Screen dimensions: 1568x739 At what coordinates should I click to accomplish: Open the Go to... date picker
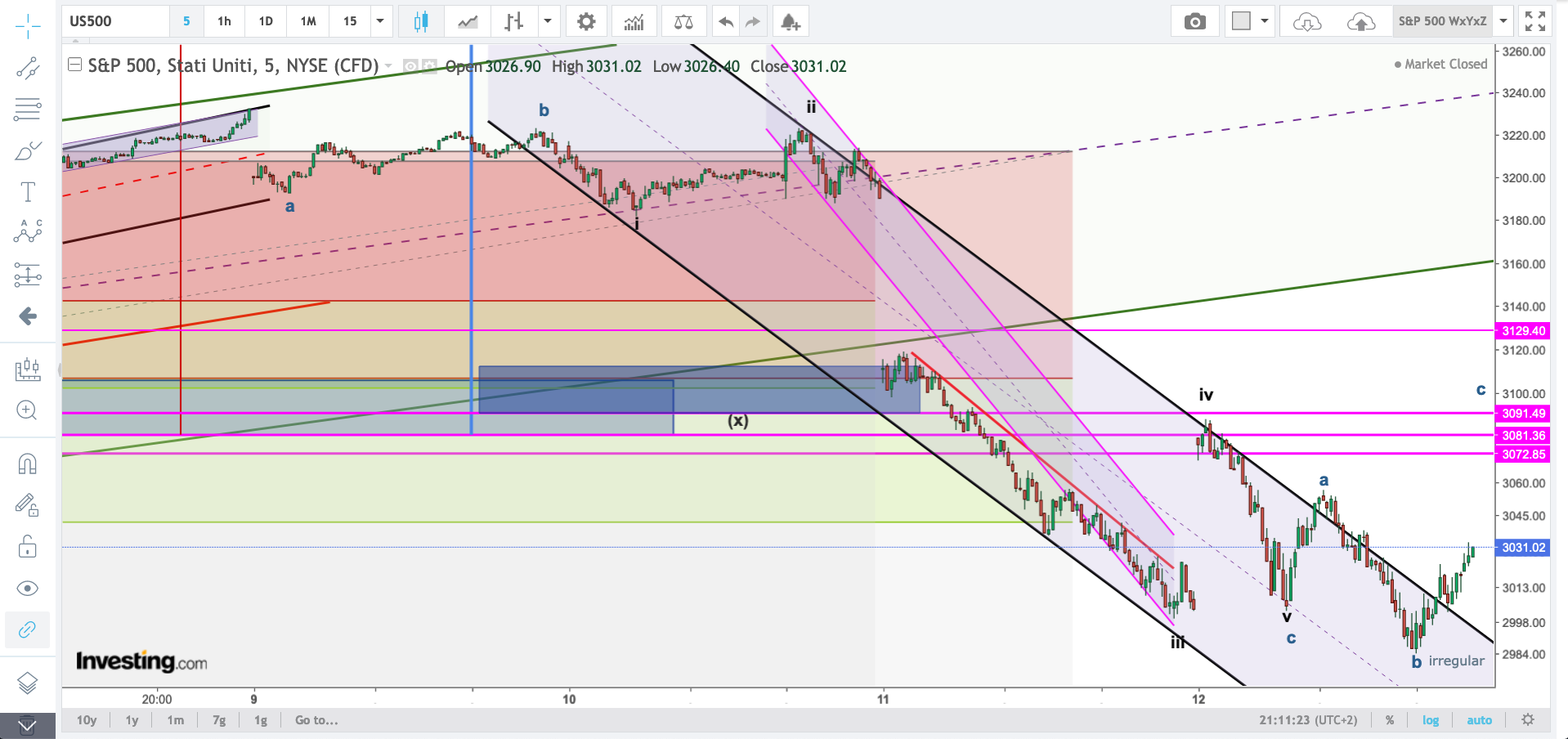pos(316,720)
